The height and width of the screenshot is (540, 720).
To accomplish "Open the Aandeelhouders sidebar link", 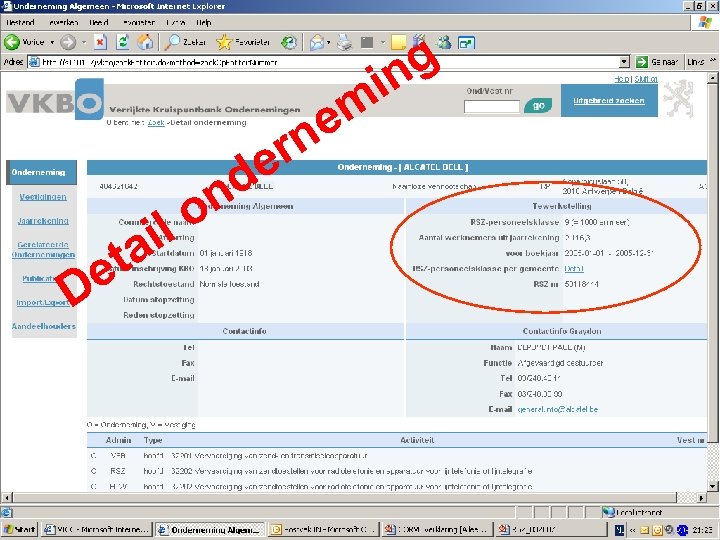I will pyautogui.click(x=43, y=326).
